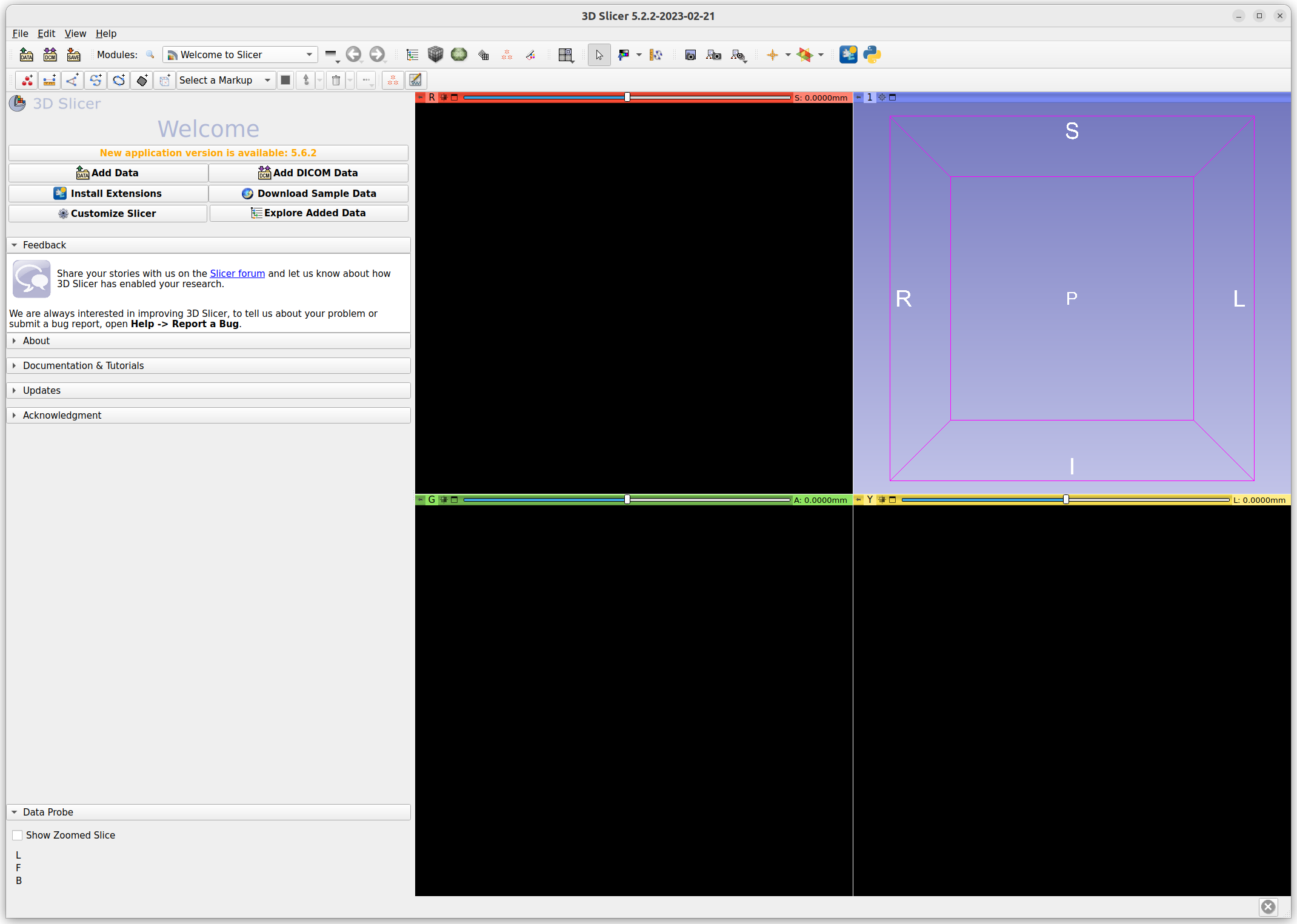Expand the About section
This screenshot has width=1297, height=924.
tap(208, 341)
